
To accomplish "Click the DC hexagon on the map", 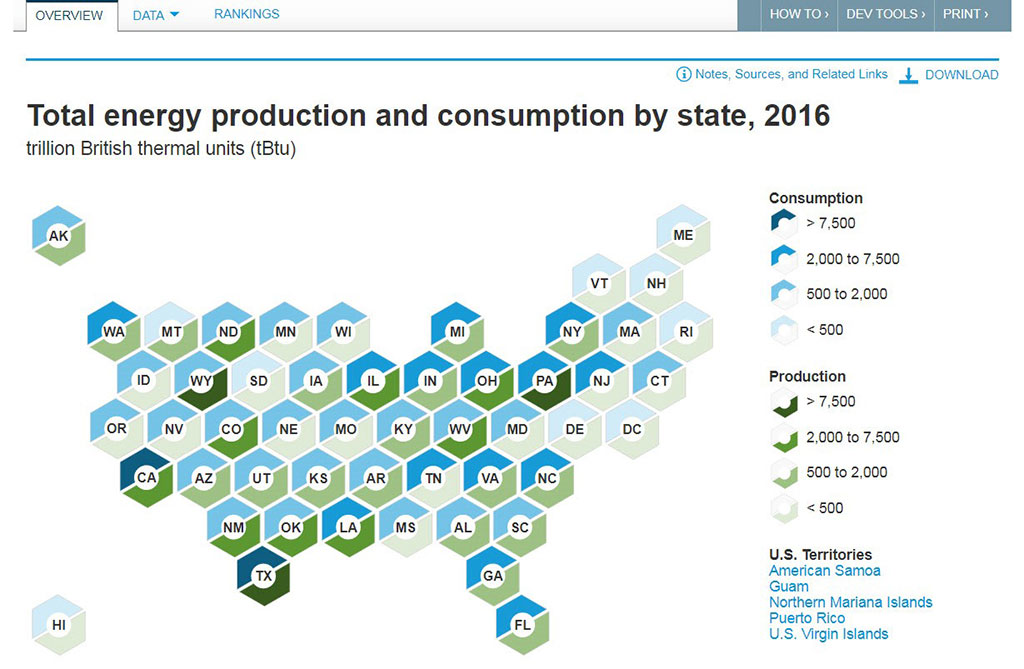I will pyautogui.click(x=631, y=429).
